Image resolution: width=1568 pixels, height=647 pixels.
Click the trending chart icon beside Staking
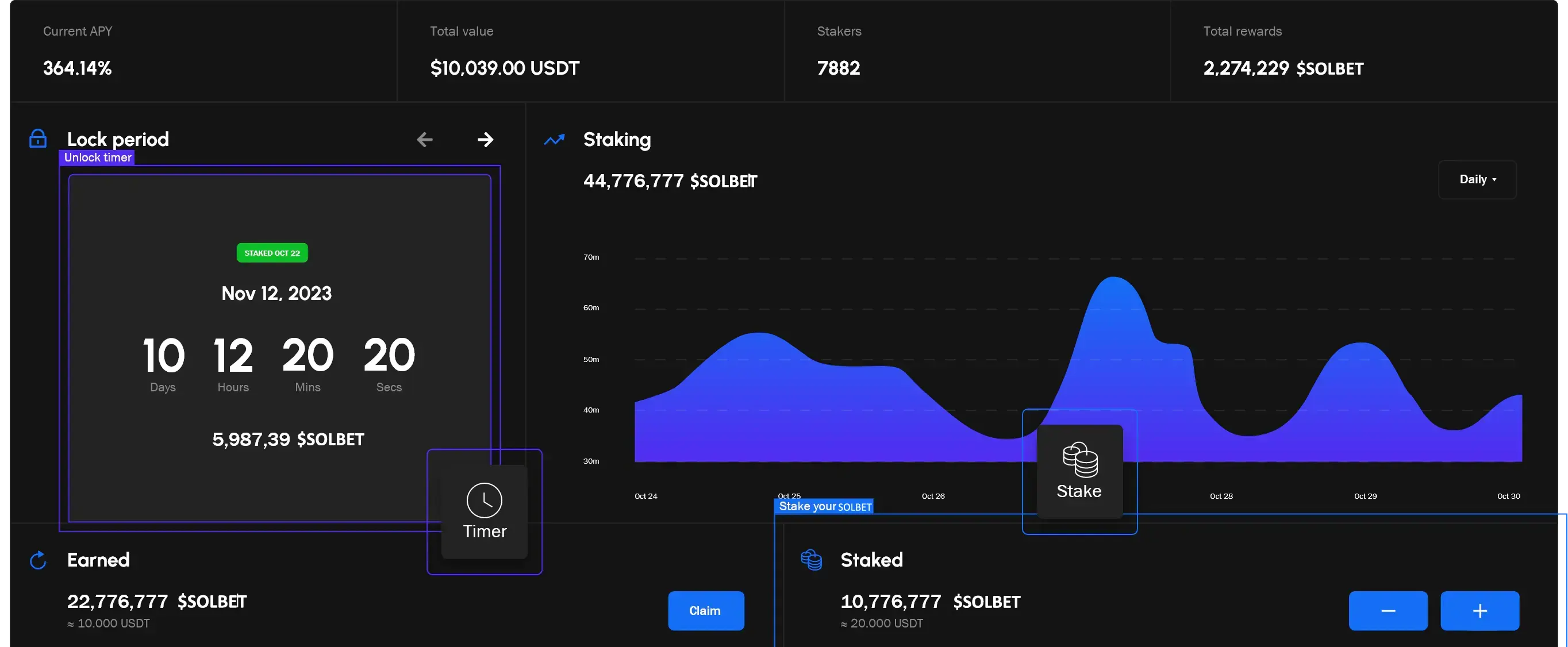pos(554,140)
